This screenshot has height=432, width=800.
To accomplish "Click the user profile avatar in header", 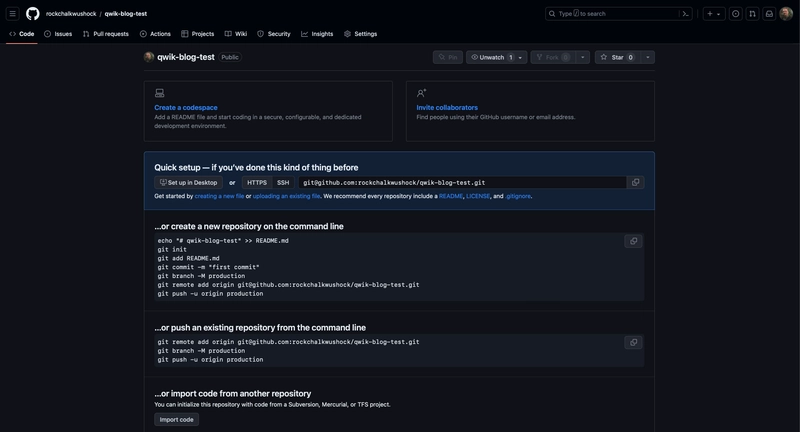I will click(786, 14).
